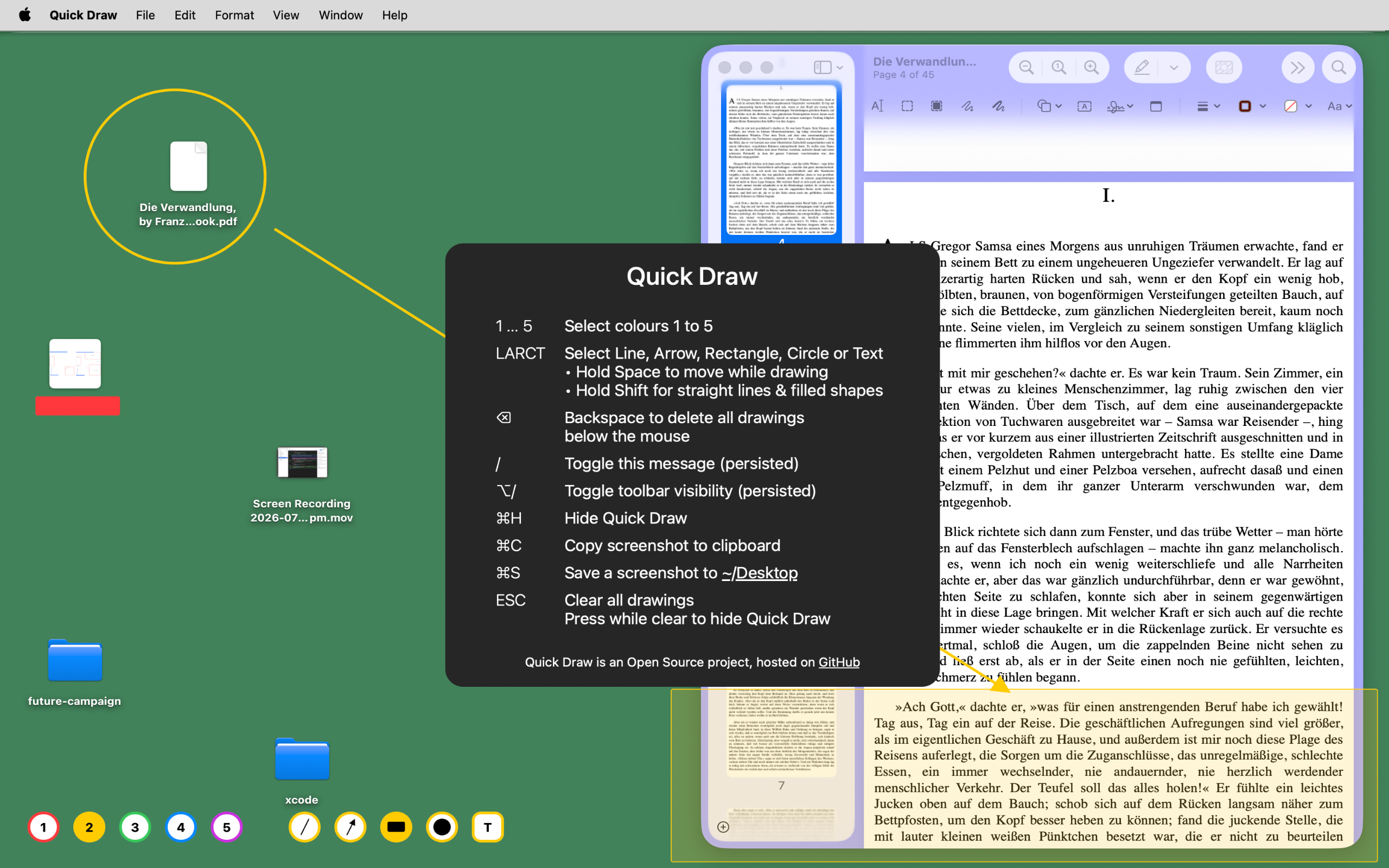Viewport: 1389px width, 868px height.
Task: Open the fill color dropdown arrow
Action: (1309, 106)
